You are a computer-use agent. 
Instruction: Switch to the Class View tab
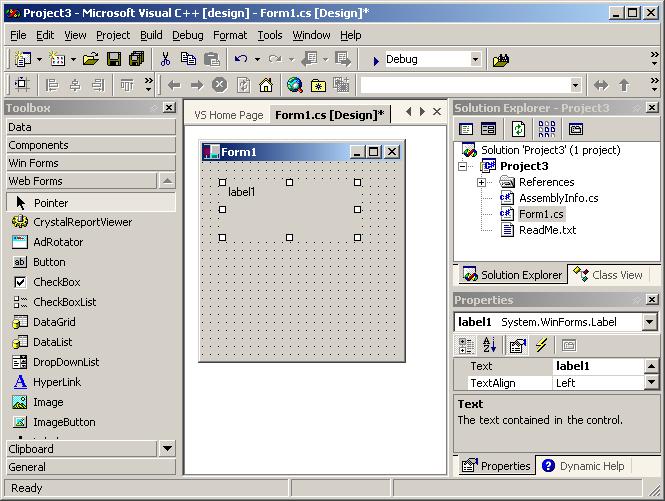608,275
